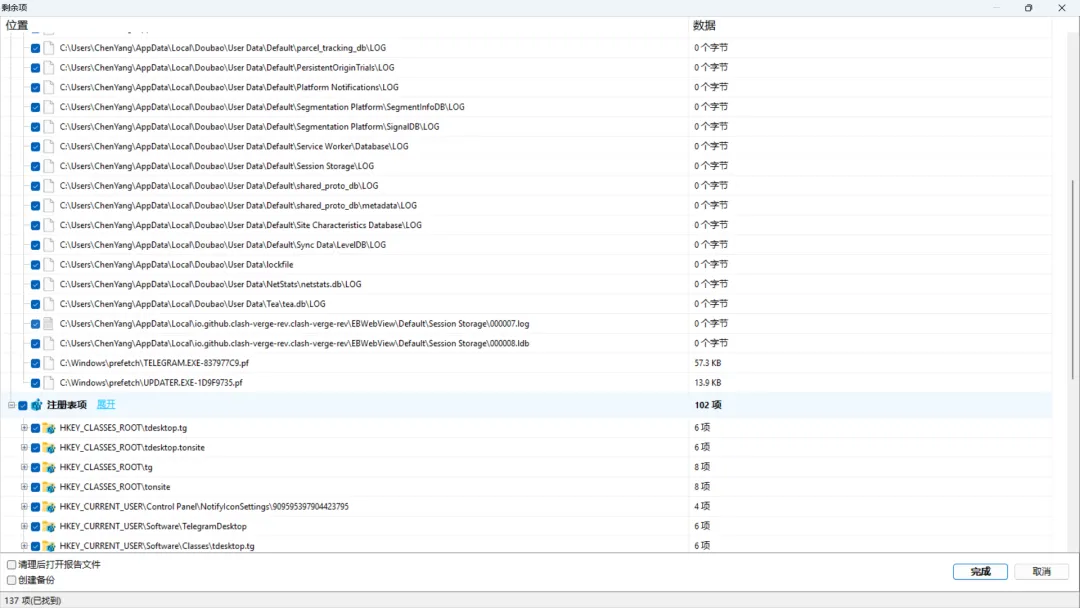
Task: Click file icon of Session Storage\LOG Doubao row
Action: pyautogui.click(x=49, y=166)
